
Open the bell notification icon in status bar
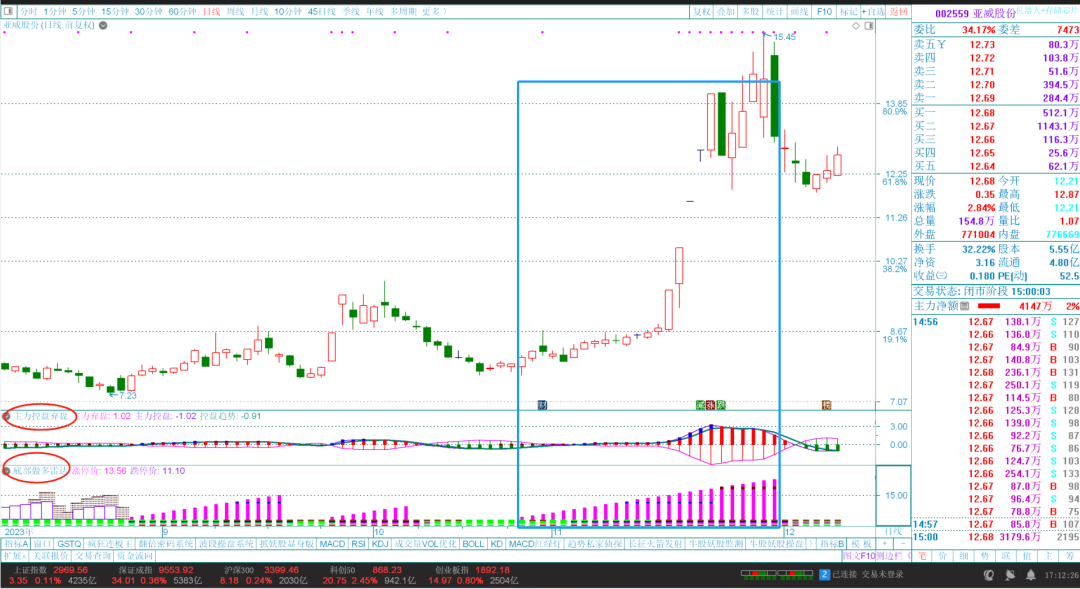(1030, 575)
